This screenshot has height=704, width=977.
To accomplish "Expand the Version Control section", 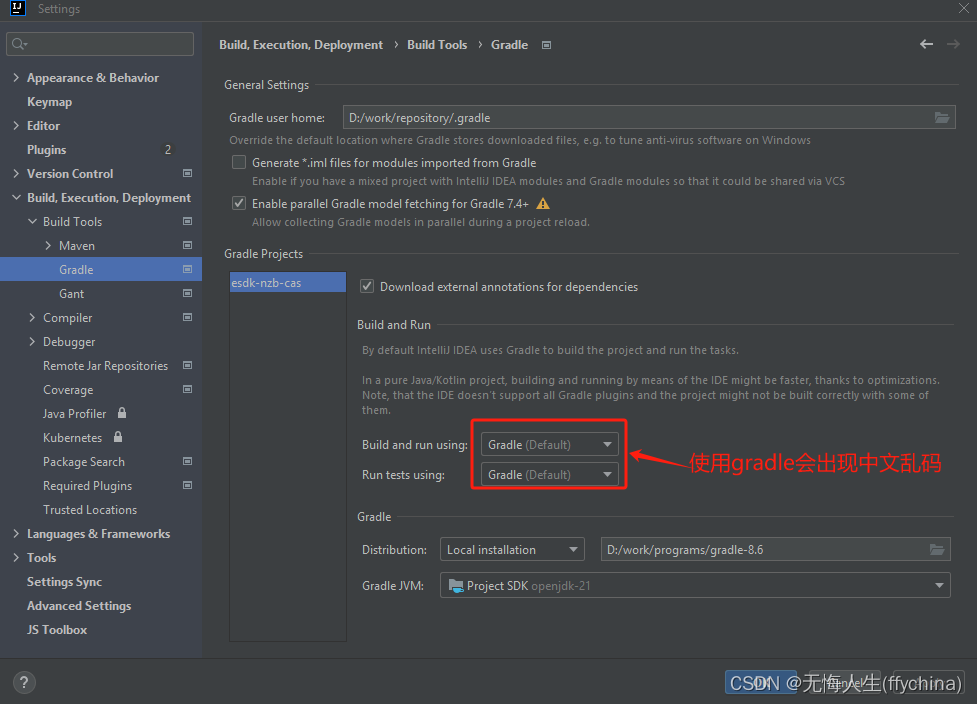I will pos(16,173).
